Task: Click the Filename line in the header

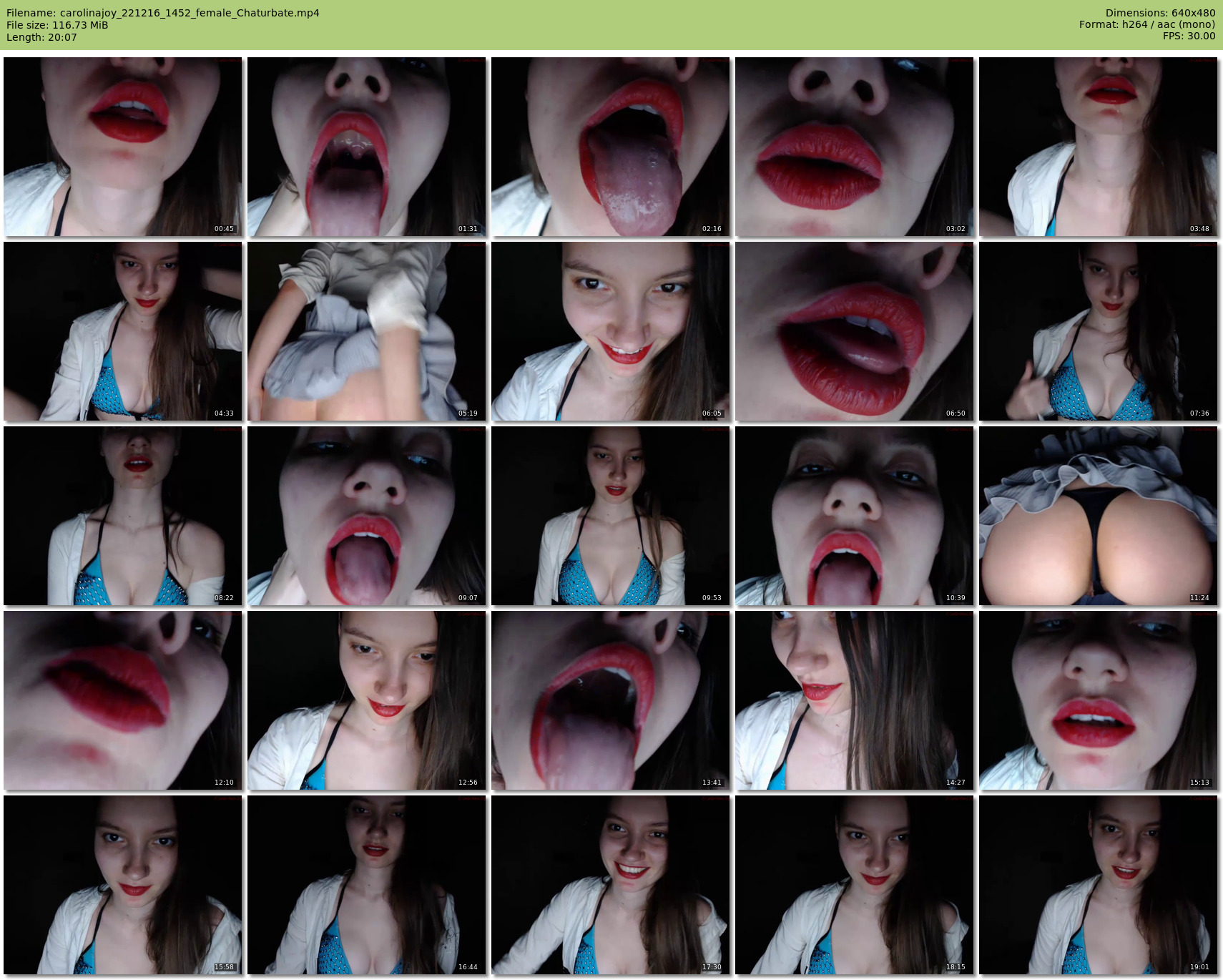Action: 163,13
